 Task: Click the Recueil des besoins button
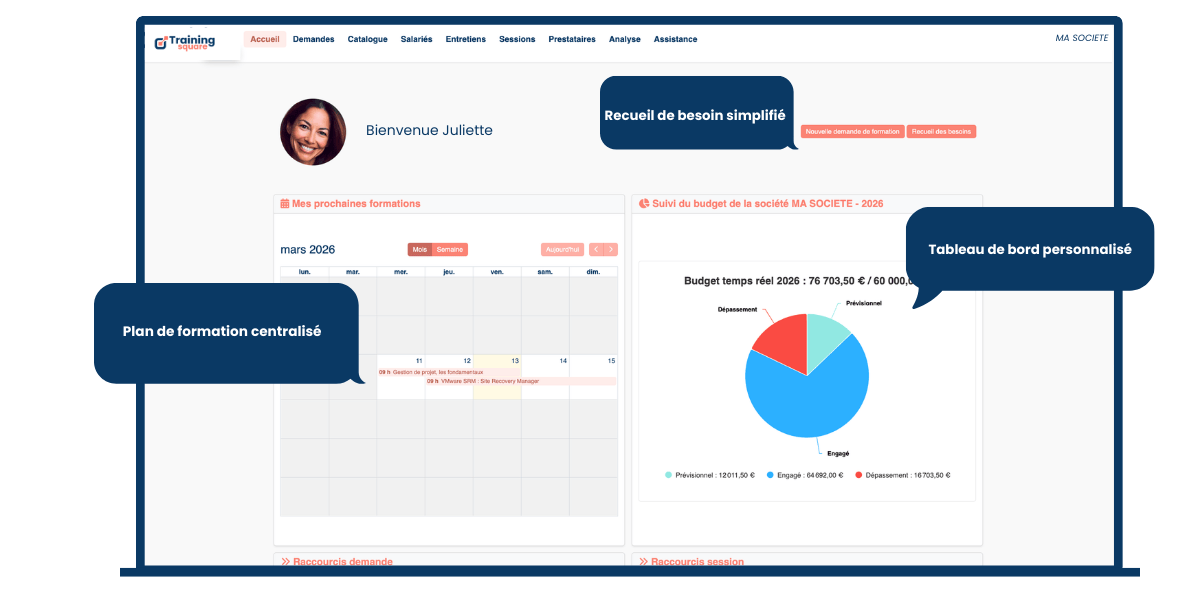pyautogui.click(x=941, y=132)
